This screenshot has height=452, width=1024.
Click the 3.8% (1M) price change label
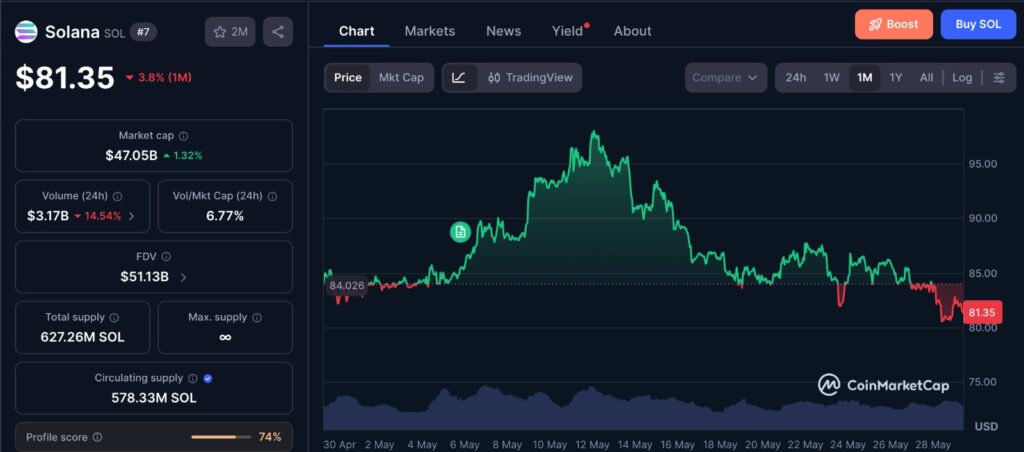tap(159, 78)
